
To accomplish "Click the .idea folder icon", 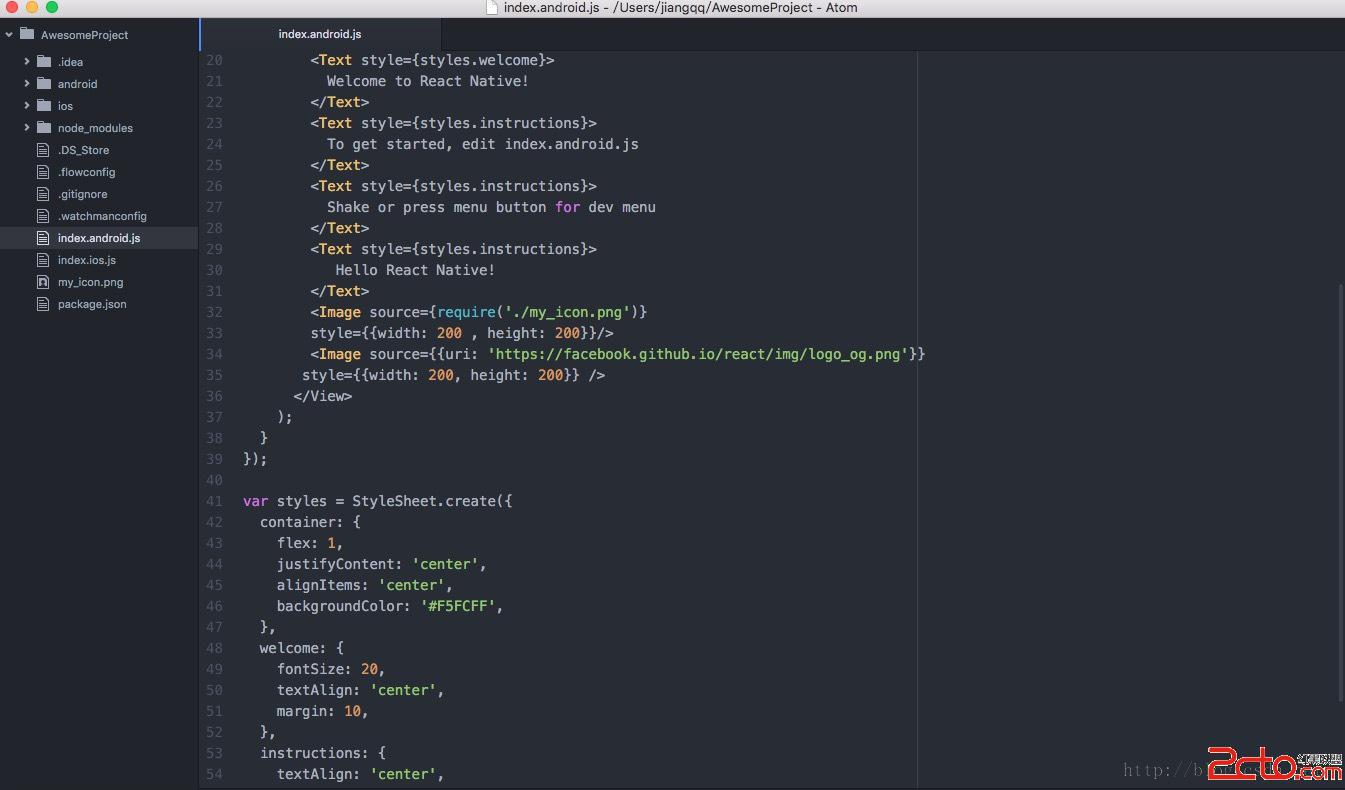I will tap(43, 62).
